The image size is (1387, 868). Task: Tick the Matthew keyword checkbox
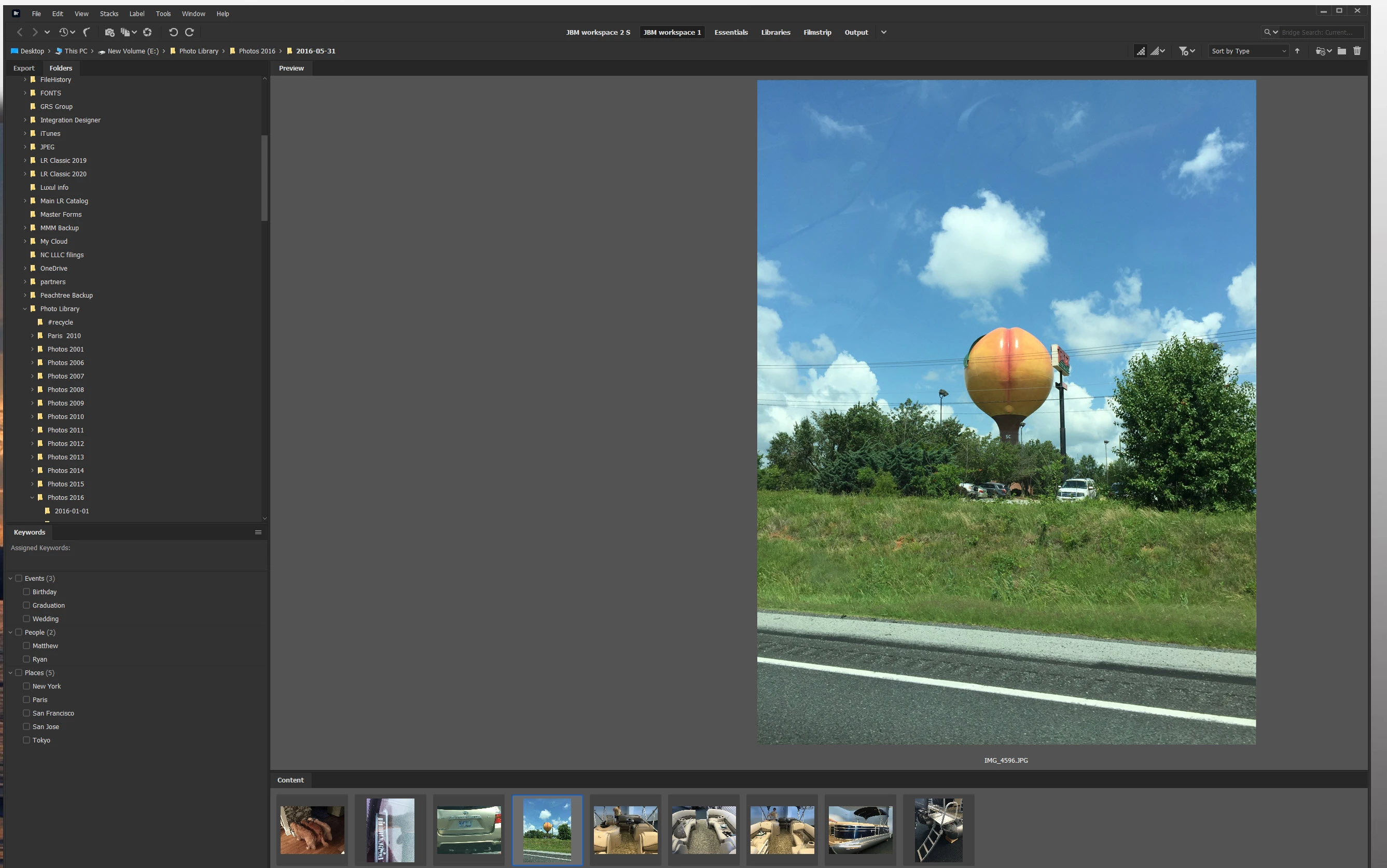26,646
